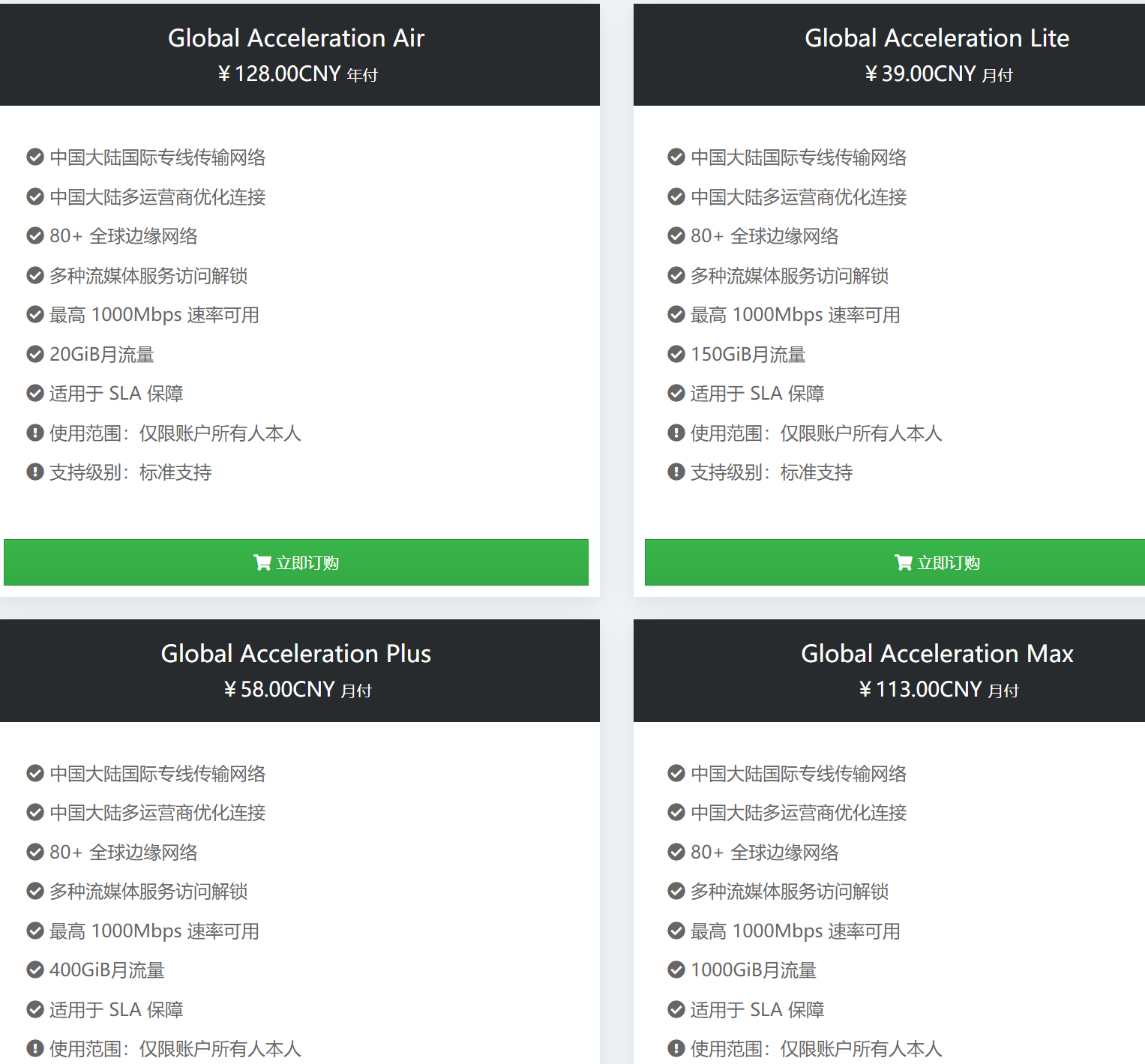Viewport: 1145px width, 1064px height.
Task: Click the exclamation icon beside 使用范围 in Max plan
Action: click(x=676, y=1048)
